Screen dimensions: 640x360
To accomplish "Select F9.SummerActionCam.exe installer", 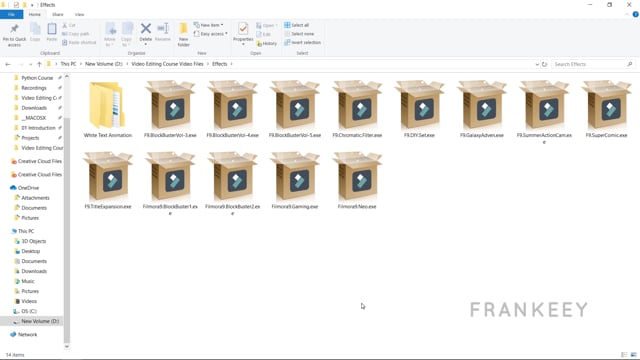I will click(544, 112).
